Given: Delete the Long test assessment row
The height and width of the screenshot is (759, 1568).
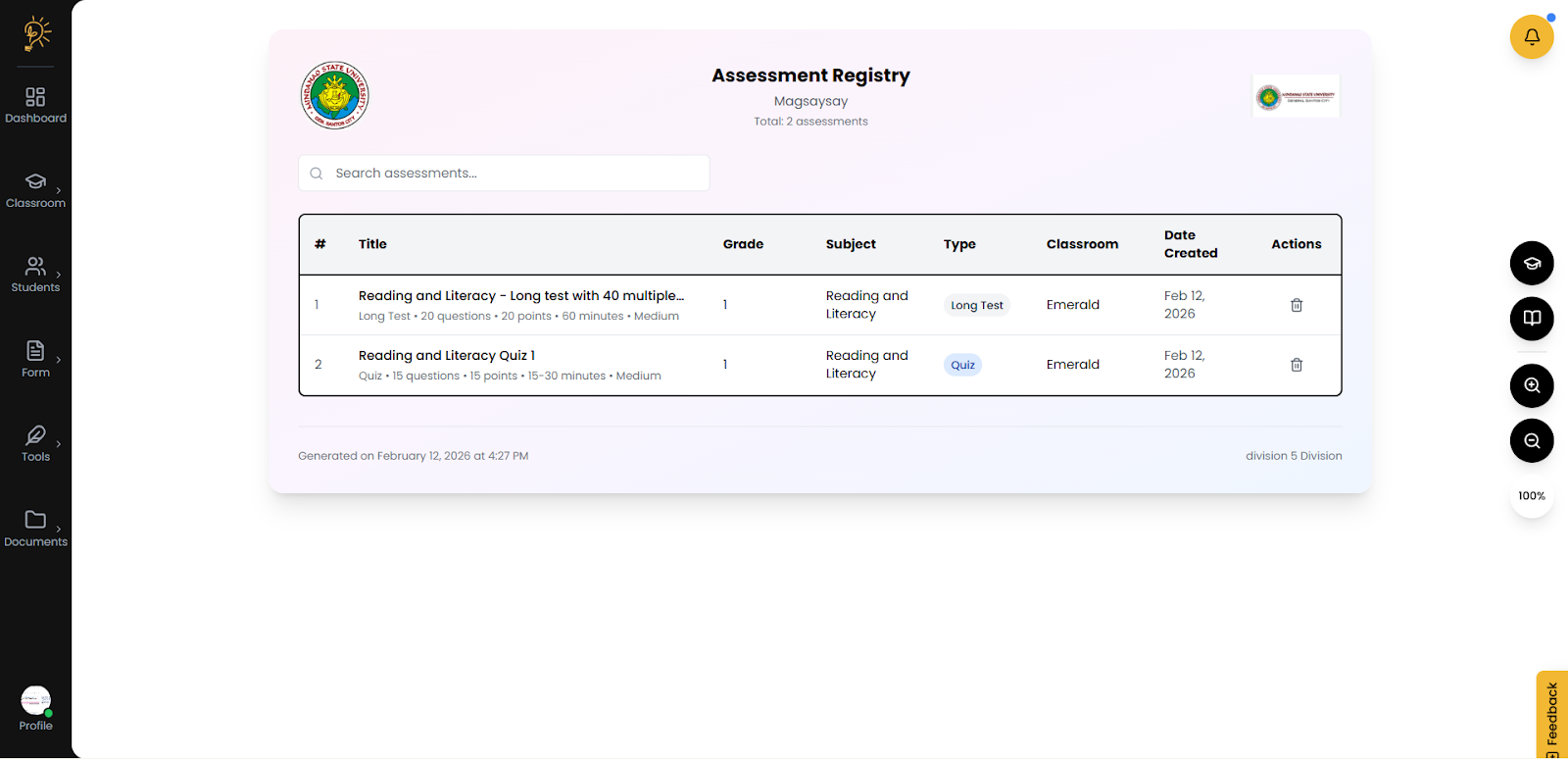Looking at the screenshot, I should pyautogui.click(x=1296, y=305).
